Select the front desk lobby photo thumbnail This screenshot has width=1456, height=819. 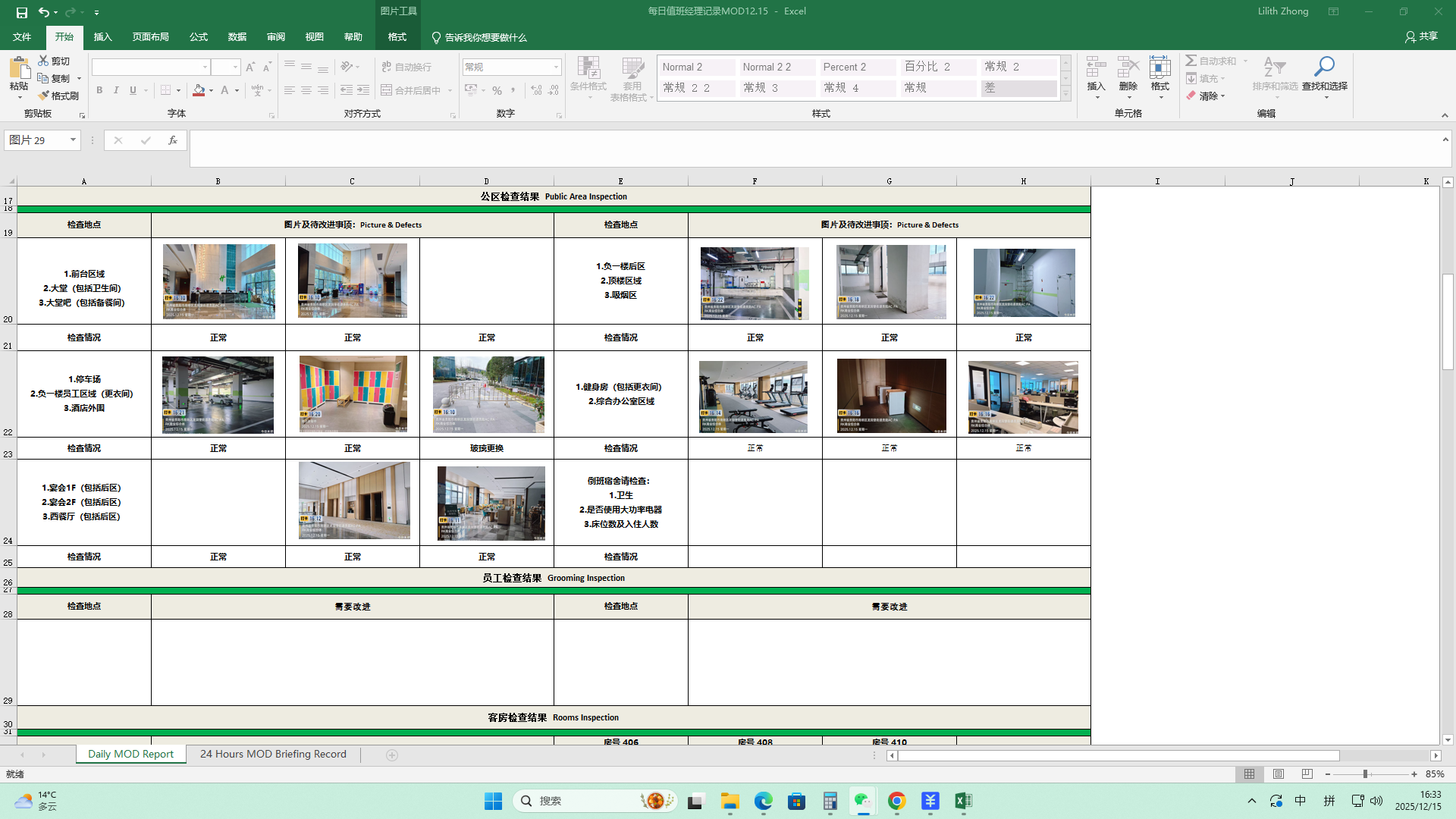tap(219, 281)
